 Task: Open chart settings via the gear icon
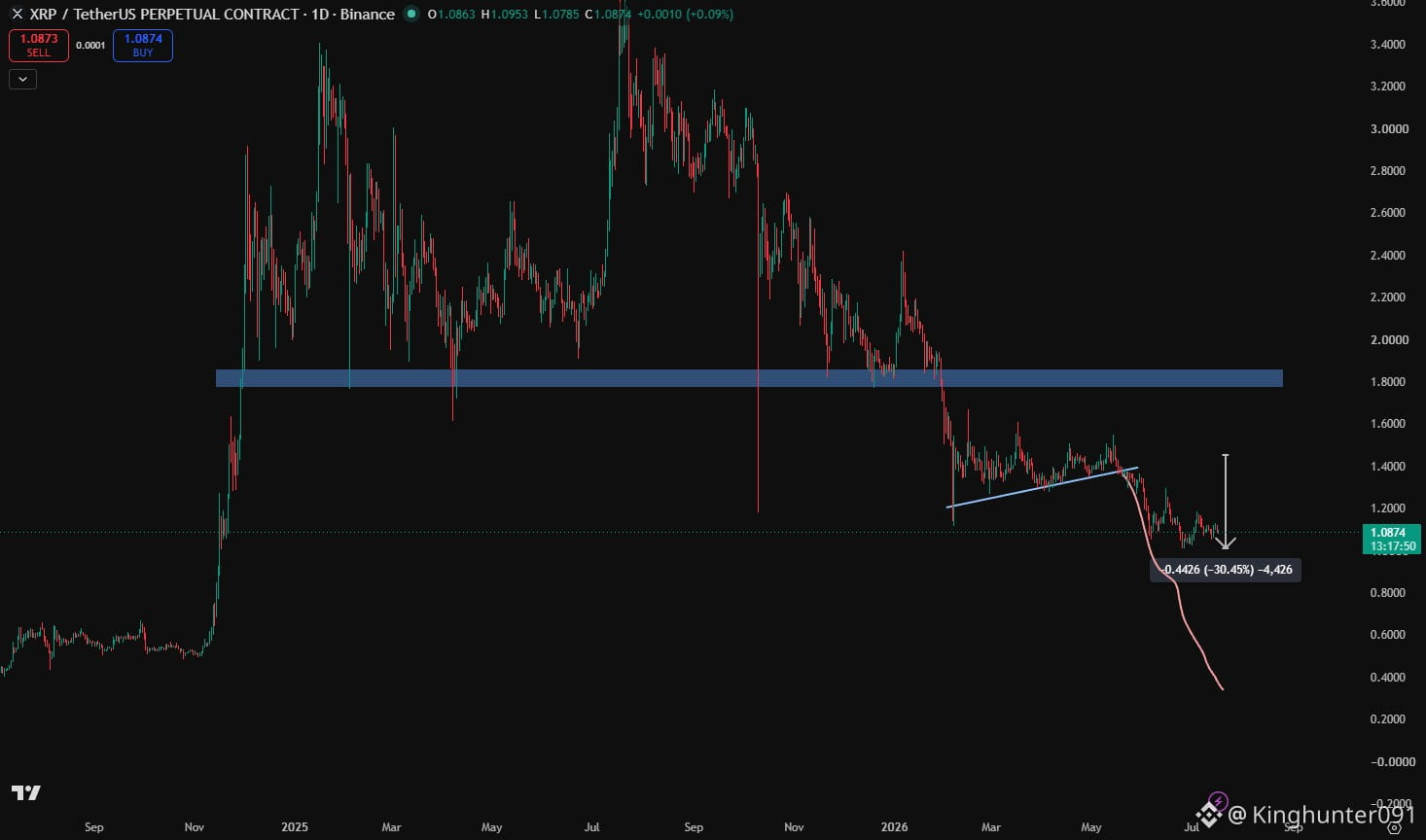pos(1393,828)
